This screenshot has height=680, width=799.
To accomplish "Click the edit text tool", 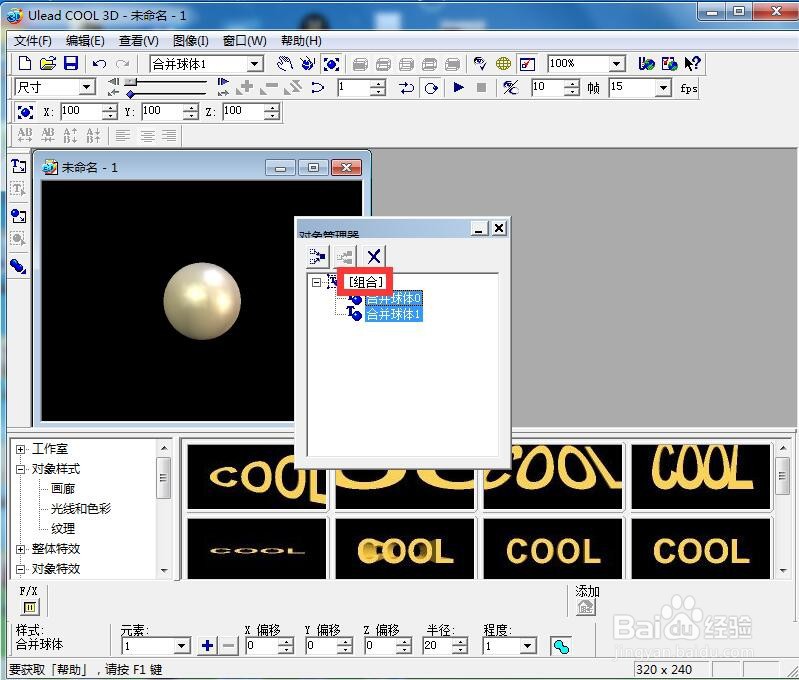I will 19,189.
